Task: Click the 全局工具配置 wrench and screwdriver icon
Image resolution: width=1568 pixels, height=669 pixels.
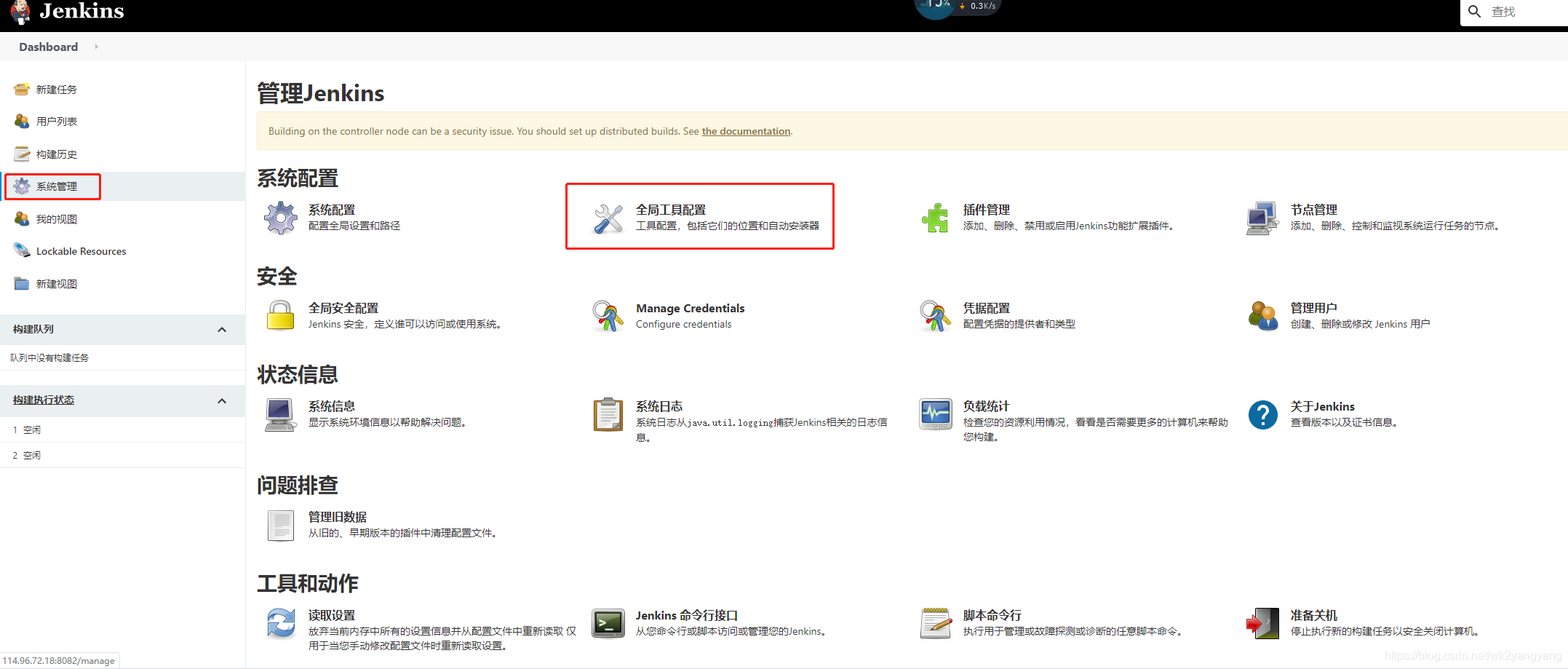Action: (x=608, y=218)
